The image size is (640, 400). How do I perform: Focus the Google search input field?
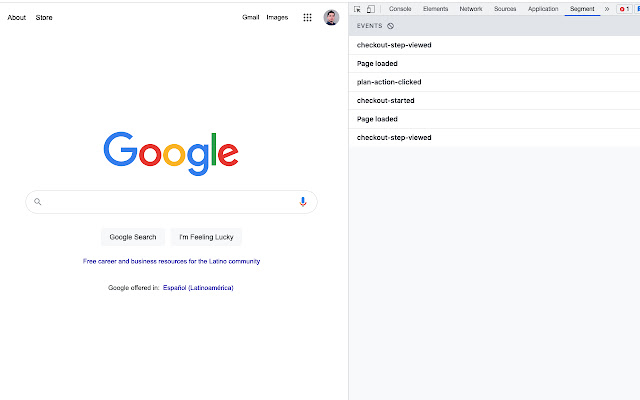tap(171, 202)
